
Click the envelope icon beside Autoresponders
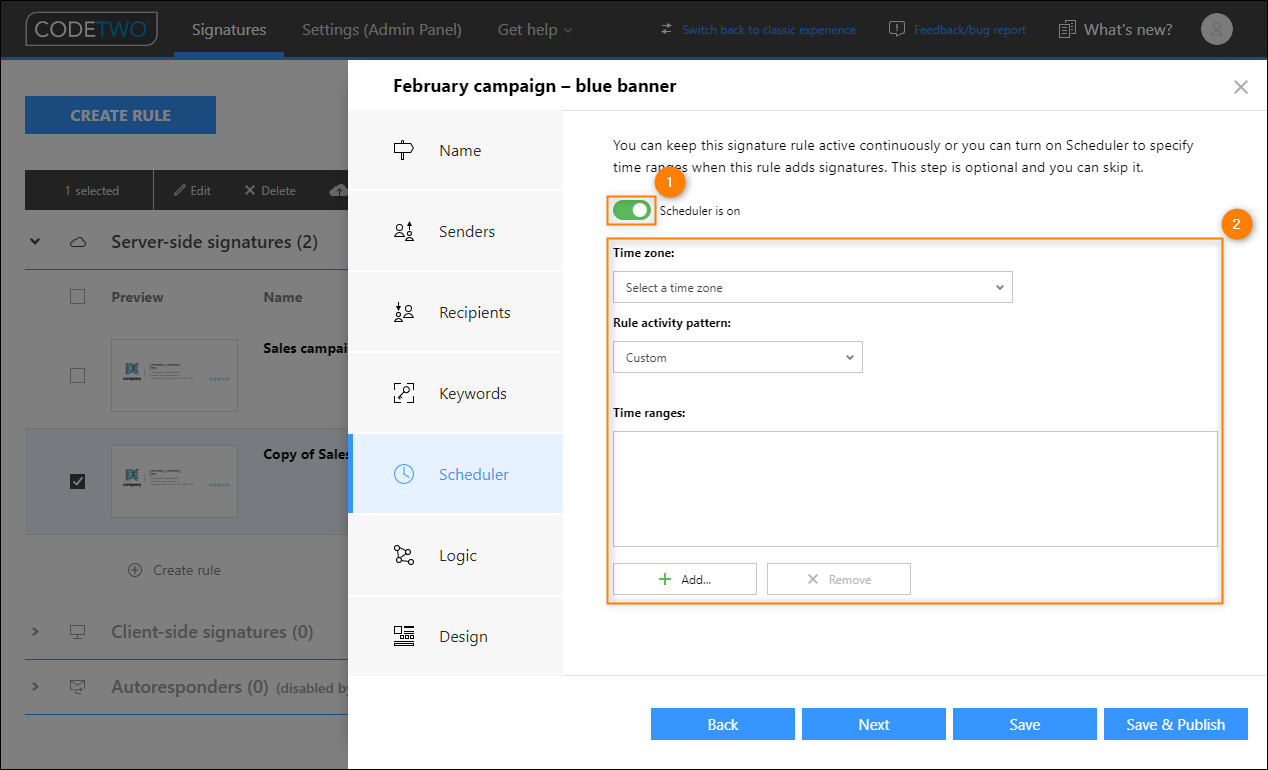tap(77, 687)
